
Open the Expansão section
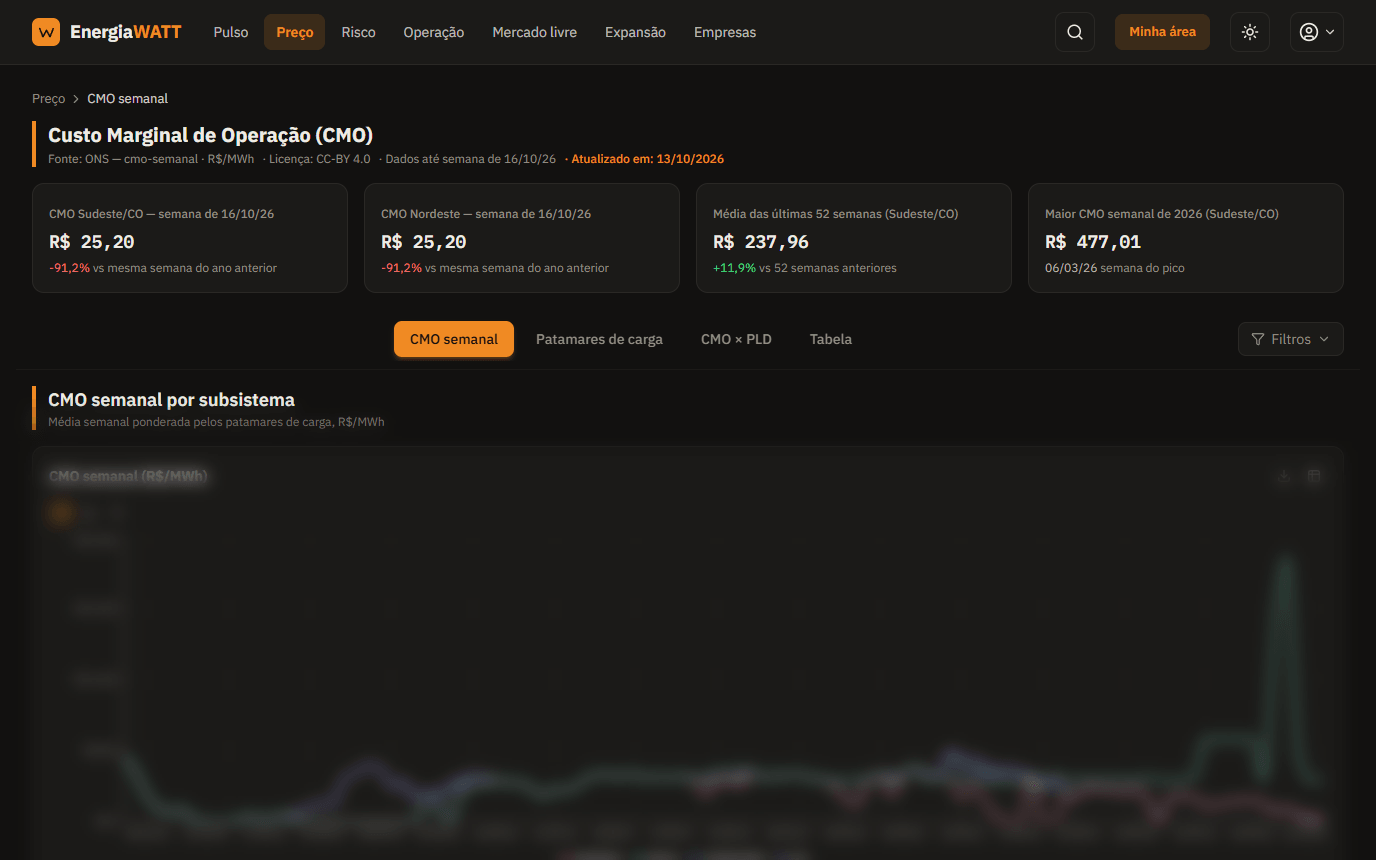tap(635, 32)
